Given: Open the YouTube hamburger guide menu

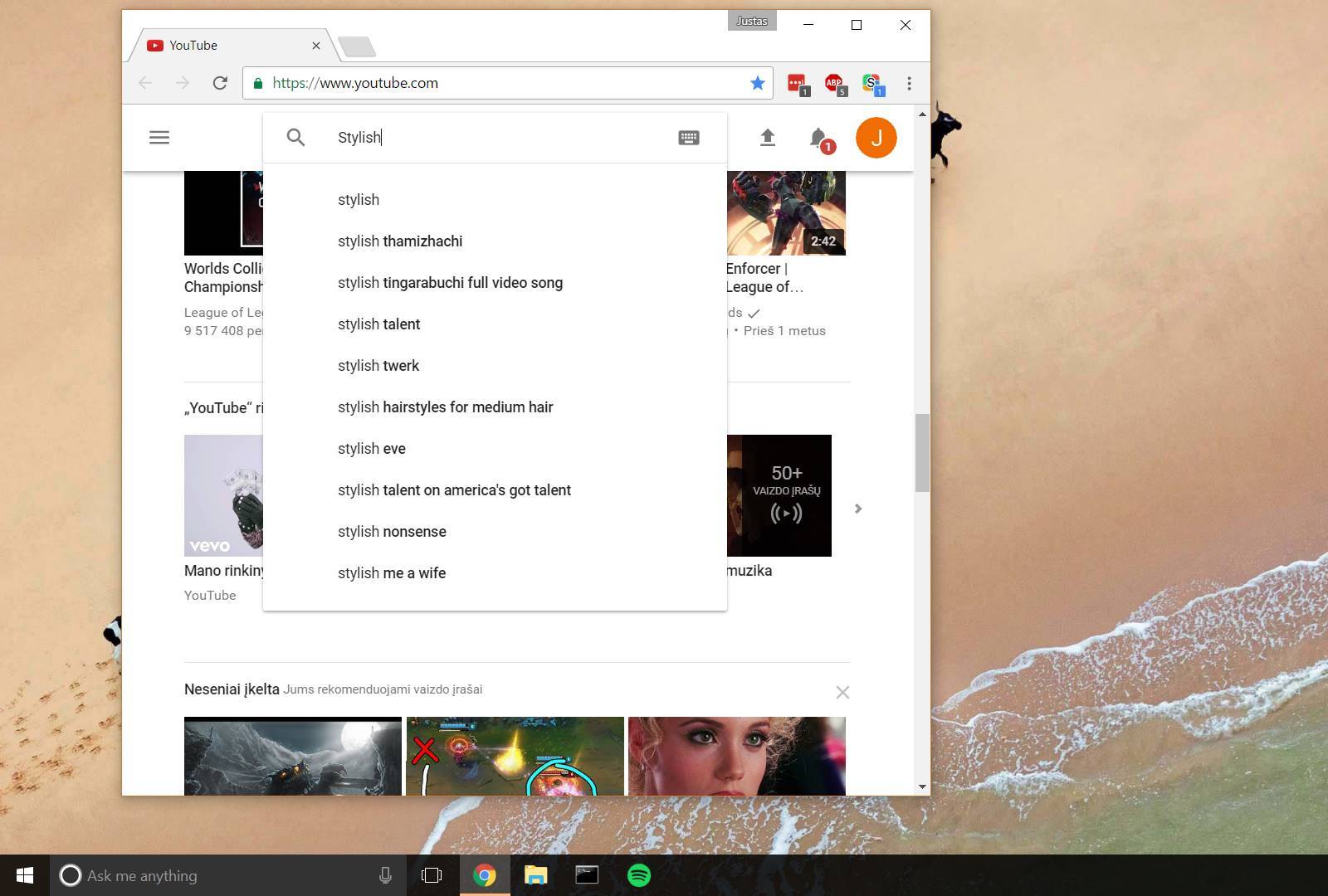Looking at the screenshot, I should click(159, 138).
